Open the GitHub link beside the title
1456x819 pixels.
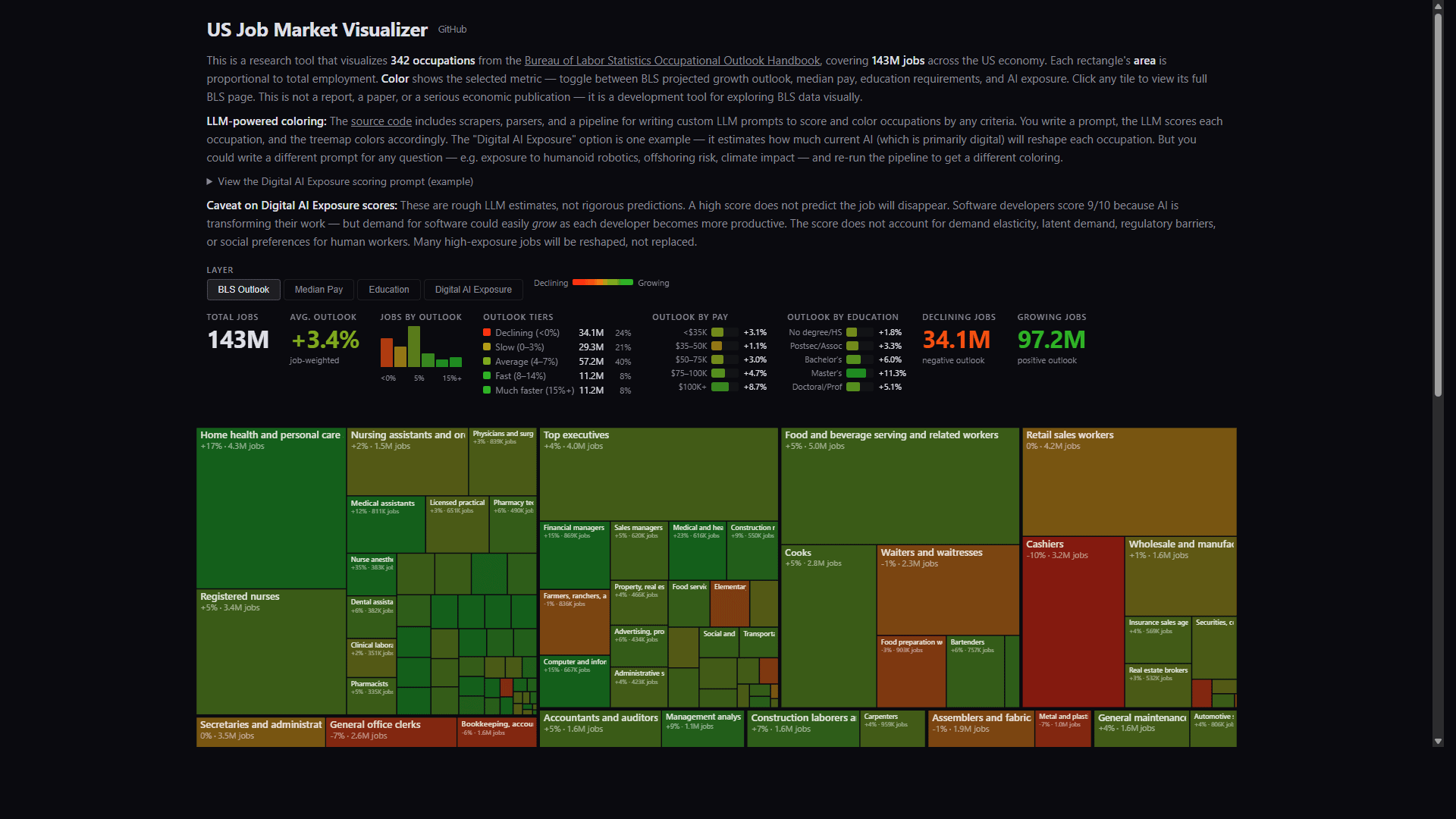[452, 30]
